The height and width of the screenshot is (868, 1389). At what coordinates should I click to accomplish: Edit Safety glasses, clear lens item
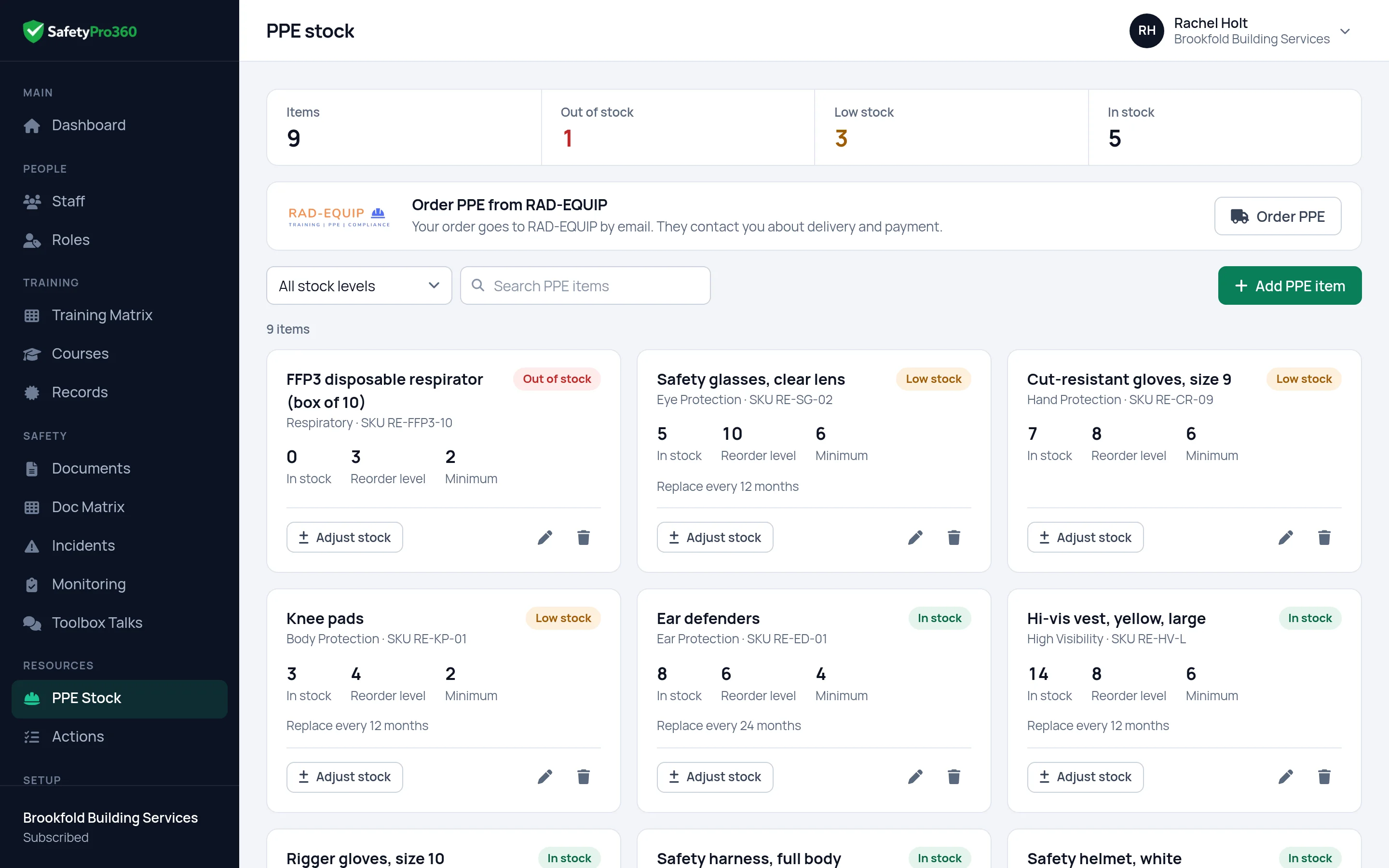point(915,537)
